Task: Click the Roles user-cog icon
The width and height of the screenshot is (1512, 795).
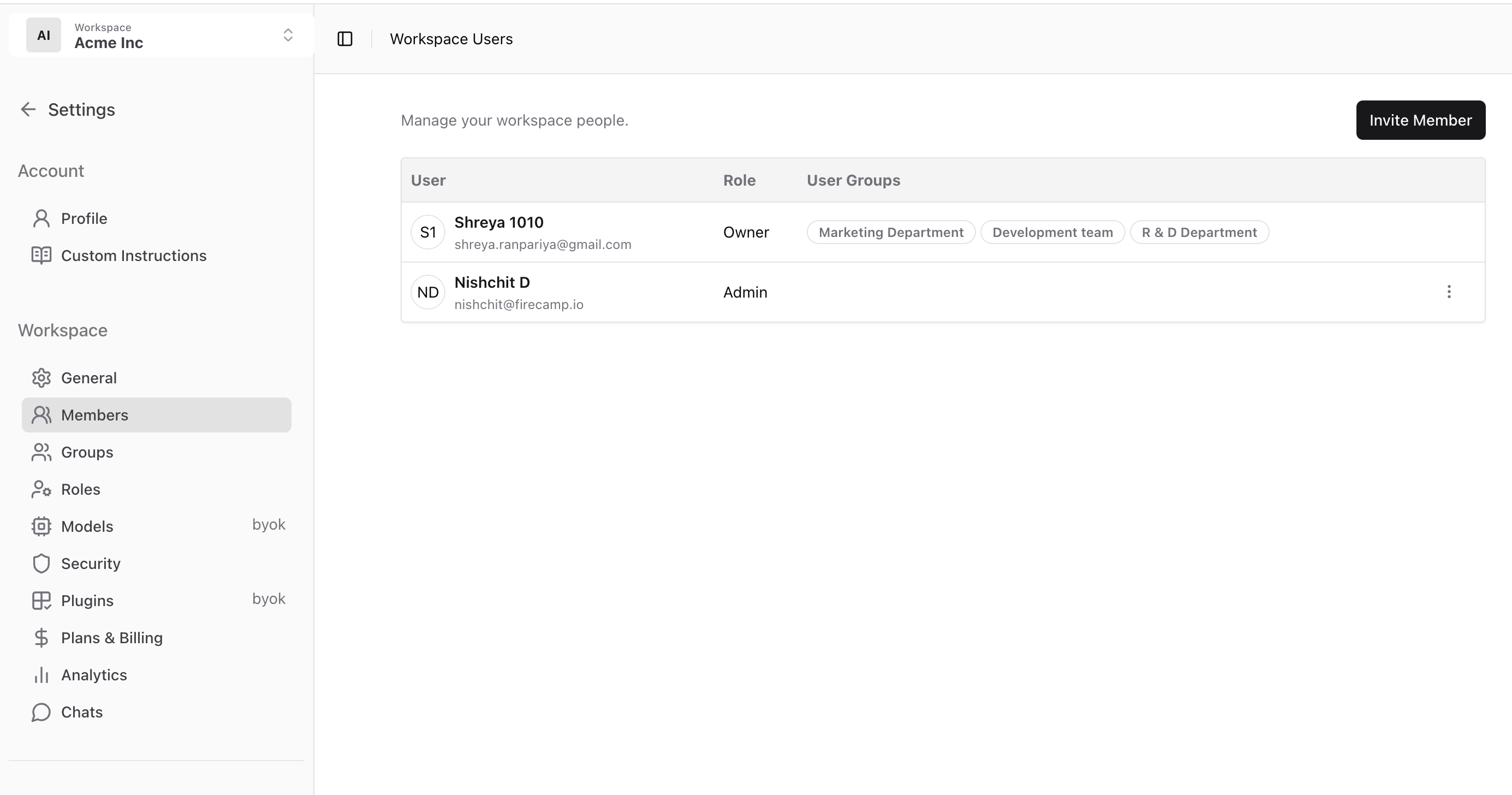Action: click(x=41, y=489)
